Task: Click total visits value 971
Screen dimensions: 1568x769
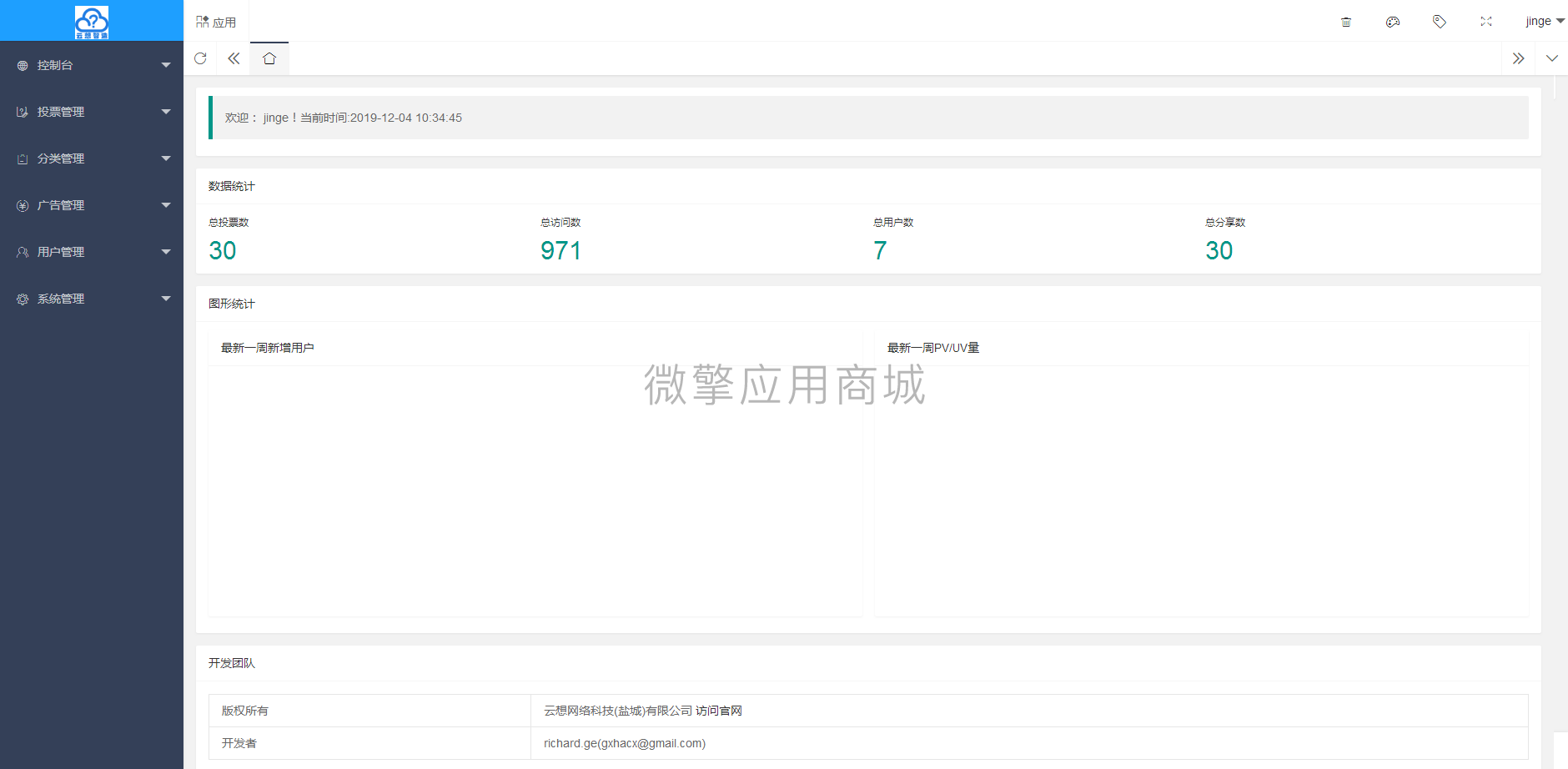Action: click(560, 250)
